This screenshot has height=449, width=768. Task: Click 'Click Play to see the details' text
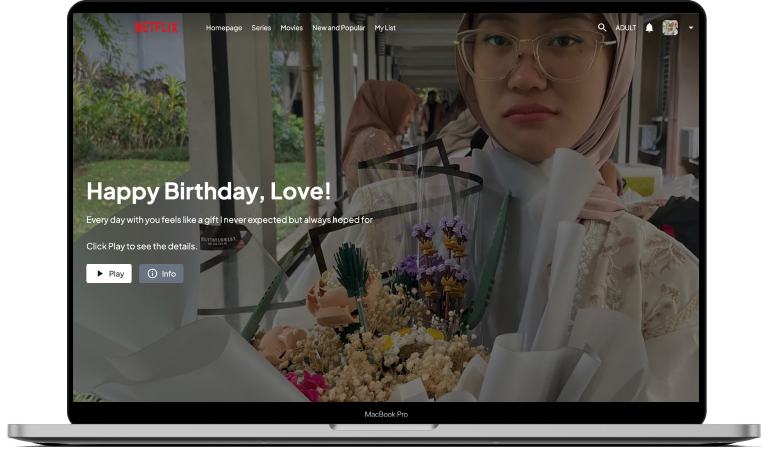pyautogui.click(x=141, y=246)
